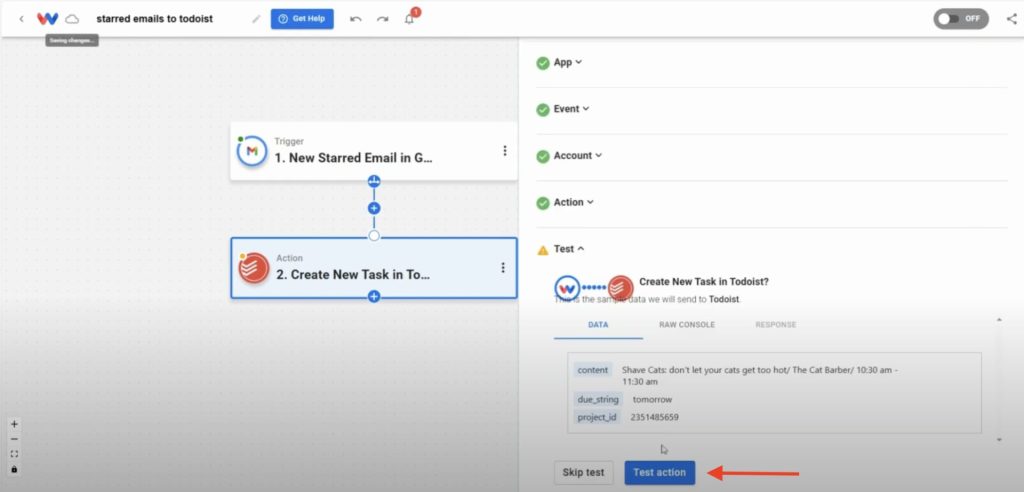Viewport: 1024px width, 492px height.
Task: Zoom out on the canvas
Action: click(x=14, y=439)
